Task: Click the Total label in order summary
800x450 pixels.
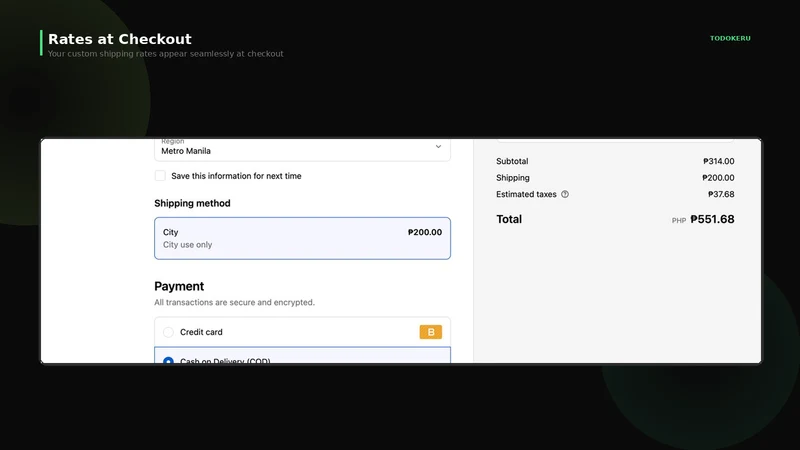Action: (509, 219)
